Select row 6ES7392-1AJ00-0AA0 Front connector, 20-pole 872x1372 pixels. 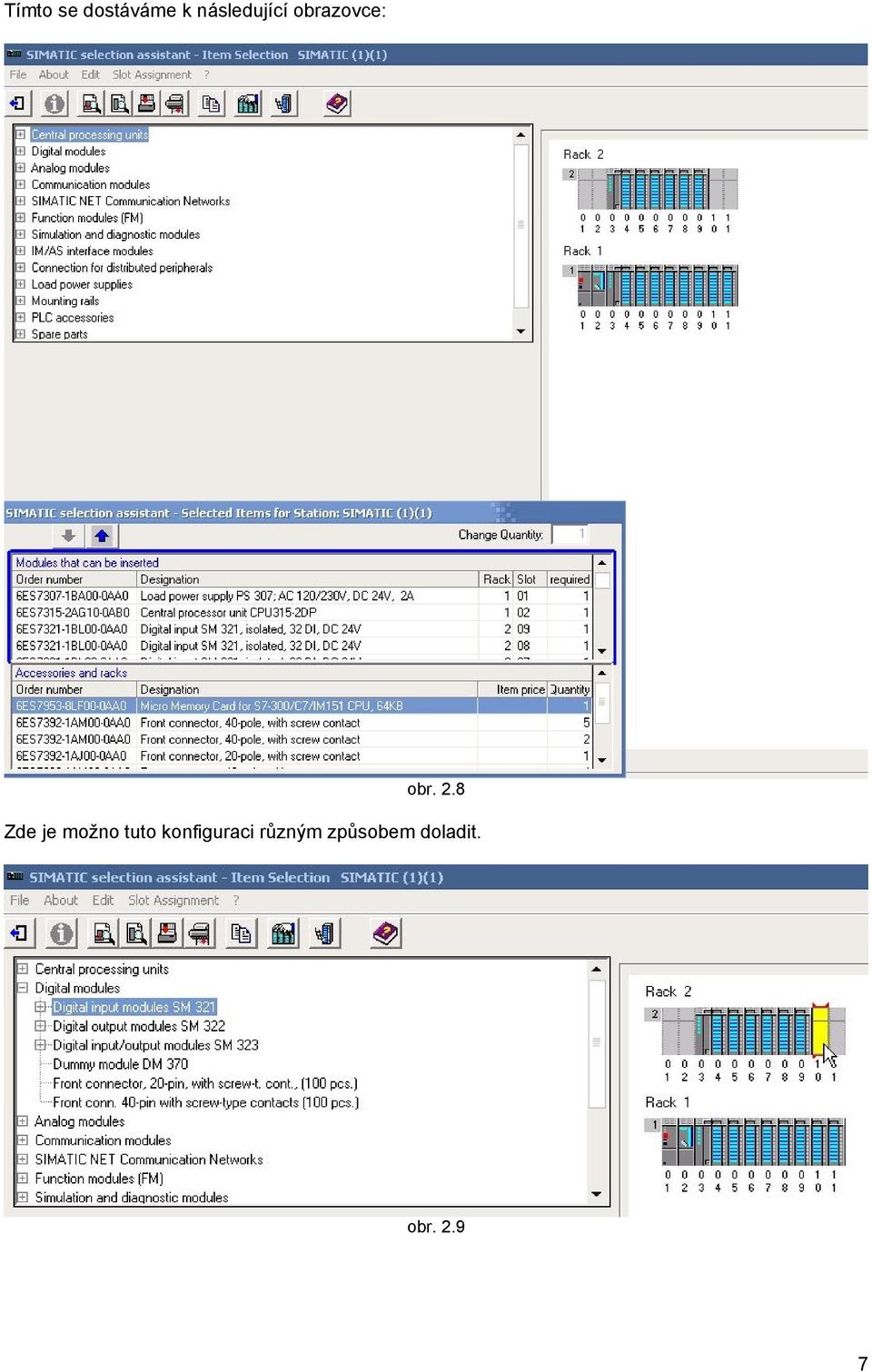(x=303, y=755)
